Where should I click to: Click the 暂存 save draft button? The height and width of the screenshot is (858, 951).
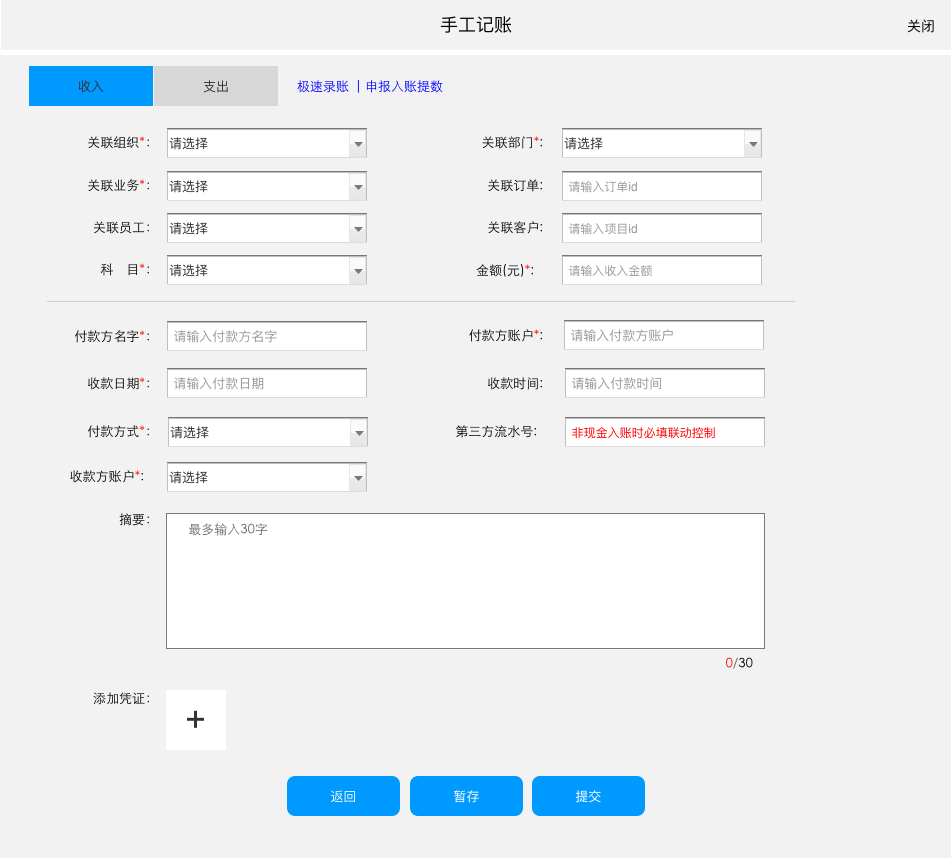click(466, 796)
